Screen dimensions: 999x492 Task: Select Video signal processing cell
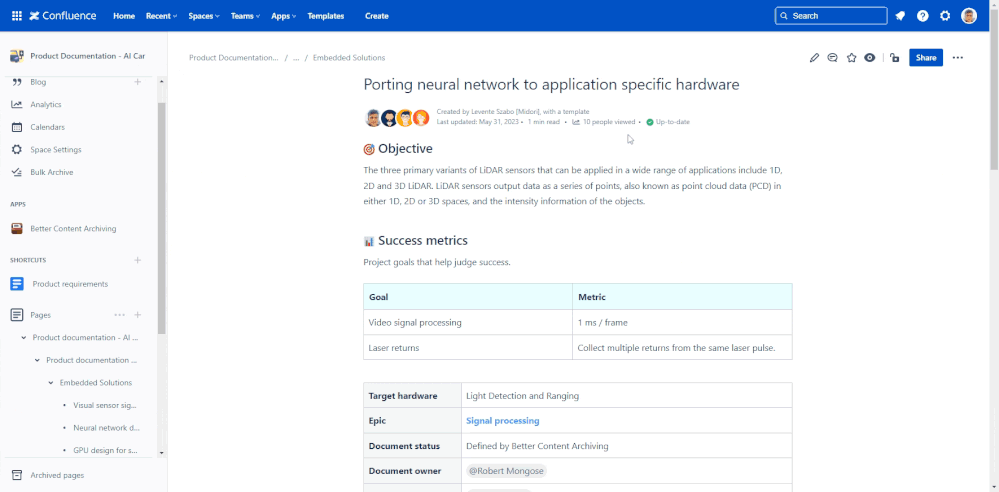[x=468, y=322]
